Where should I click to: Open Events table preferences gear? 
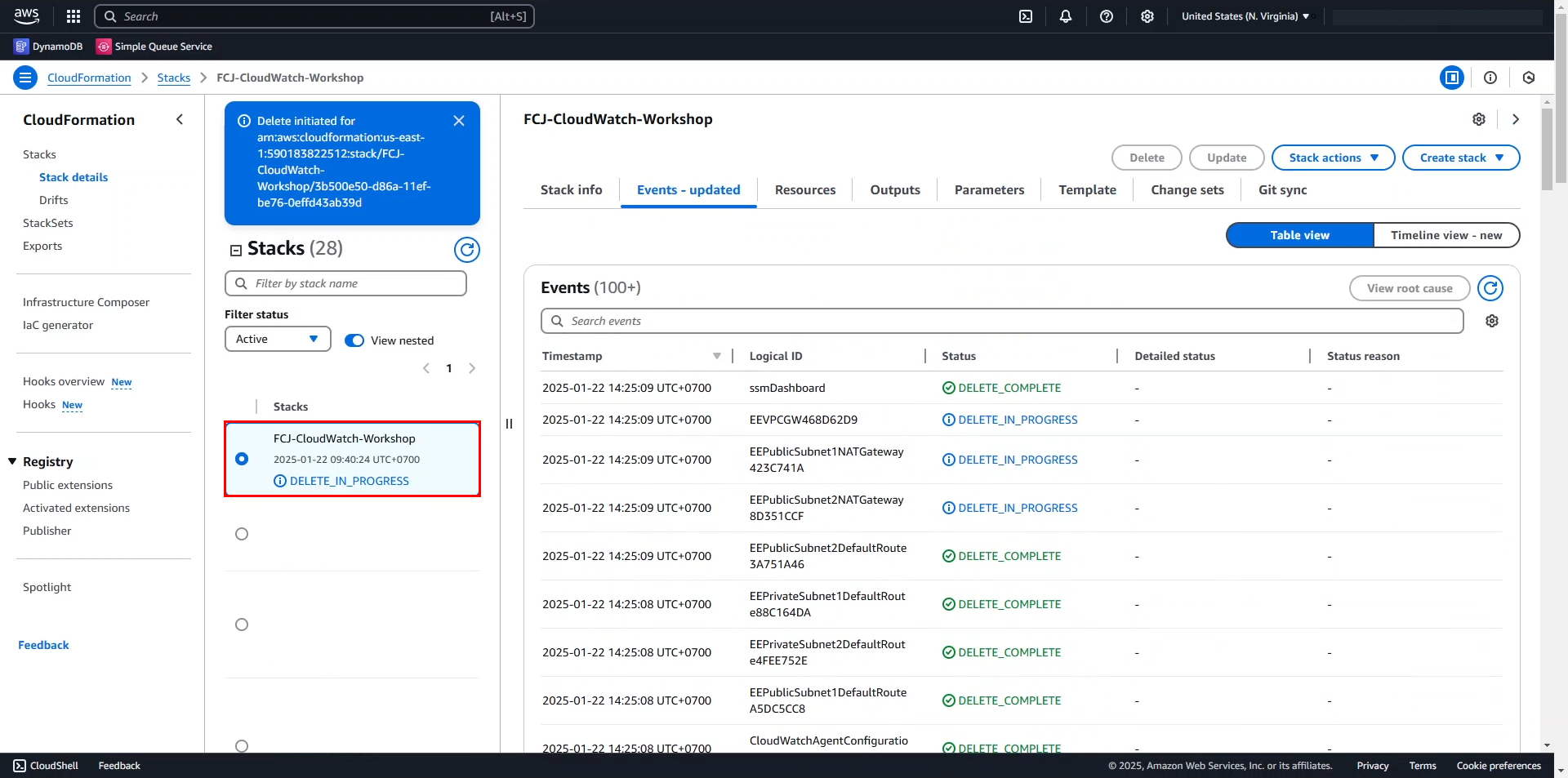[1492, 321]
